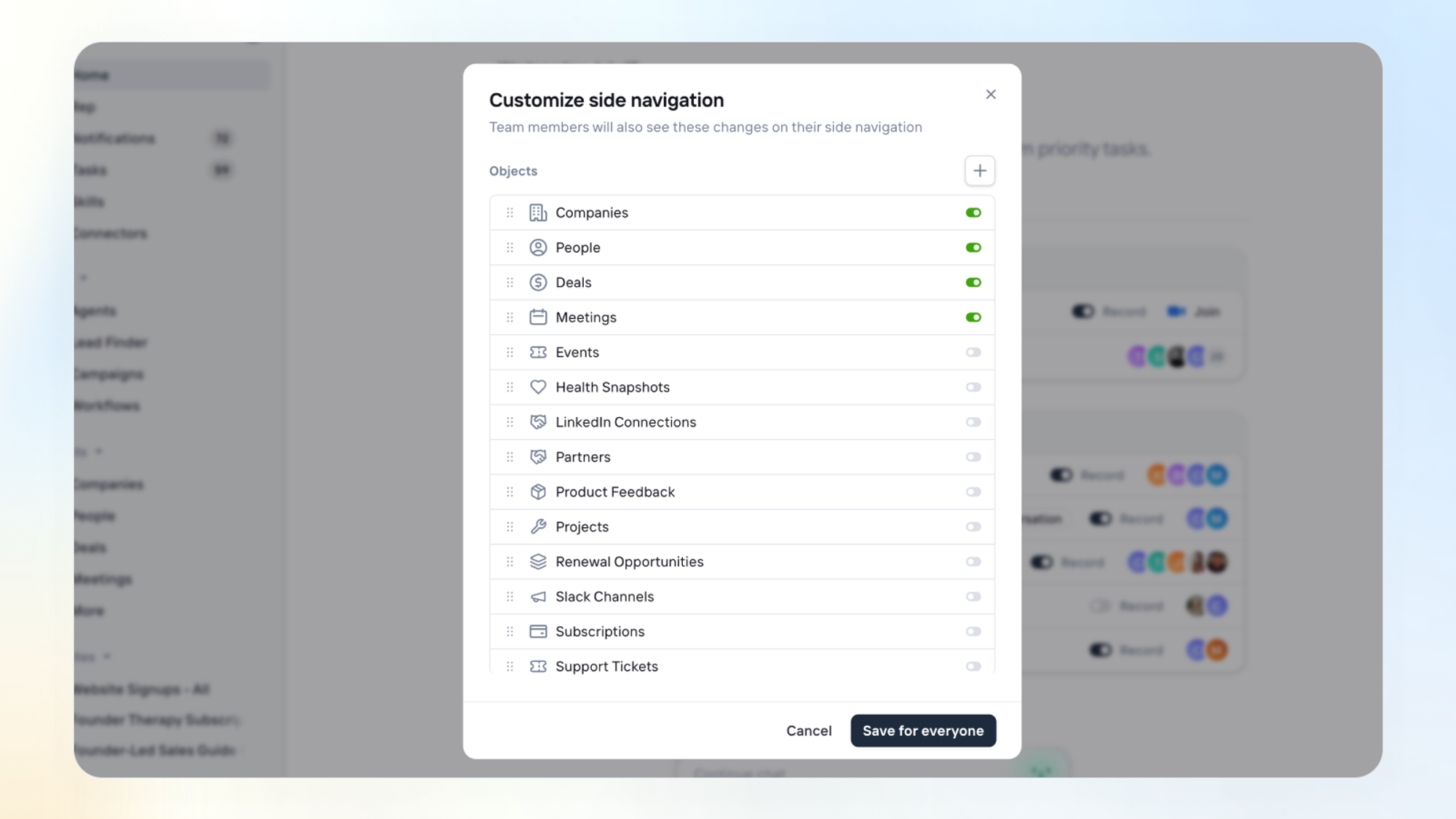Screen dimensions: 1456x819
Task: Click the Product Feedback label
Action: (x=615, y=492)
